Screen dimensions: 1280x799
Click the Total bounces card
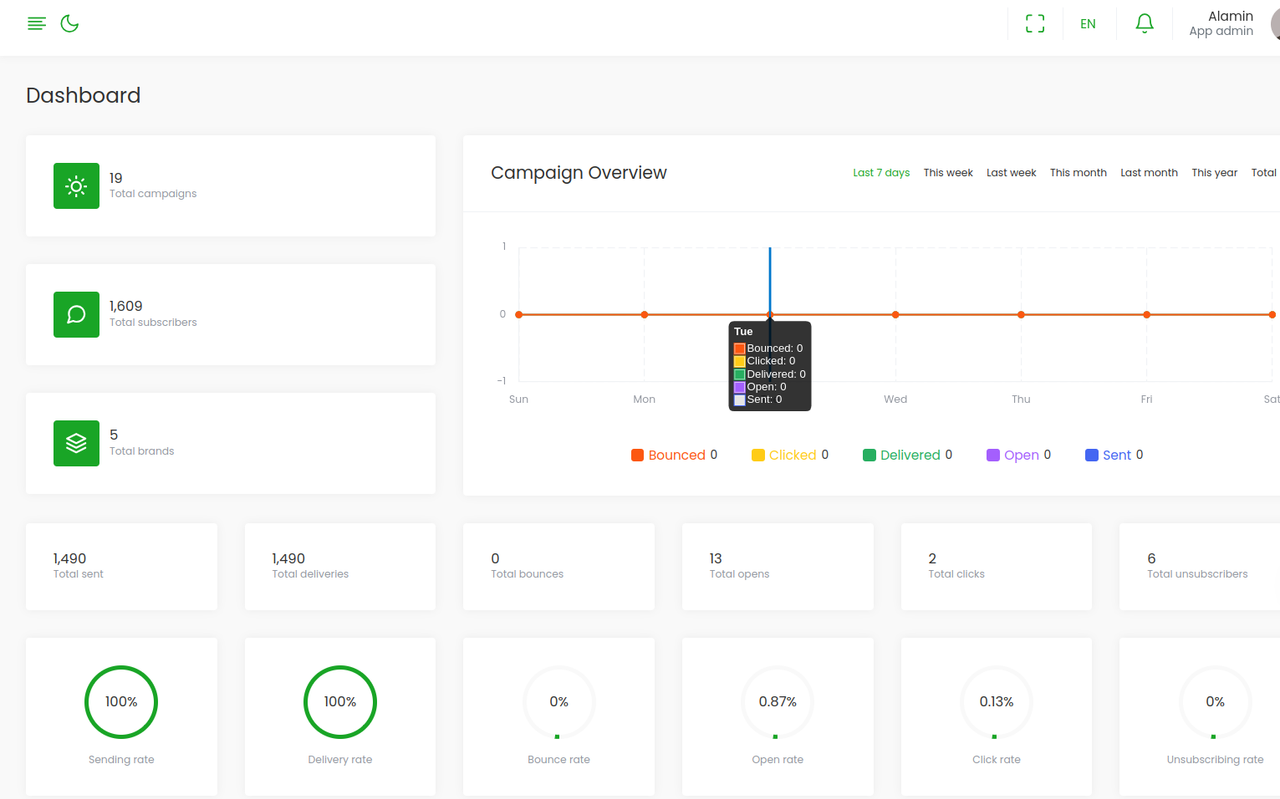(x=559, y=566)
